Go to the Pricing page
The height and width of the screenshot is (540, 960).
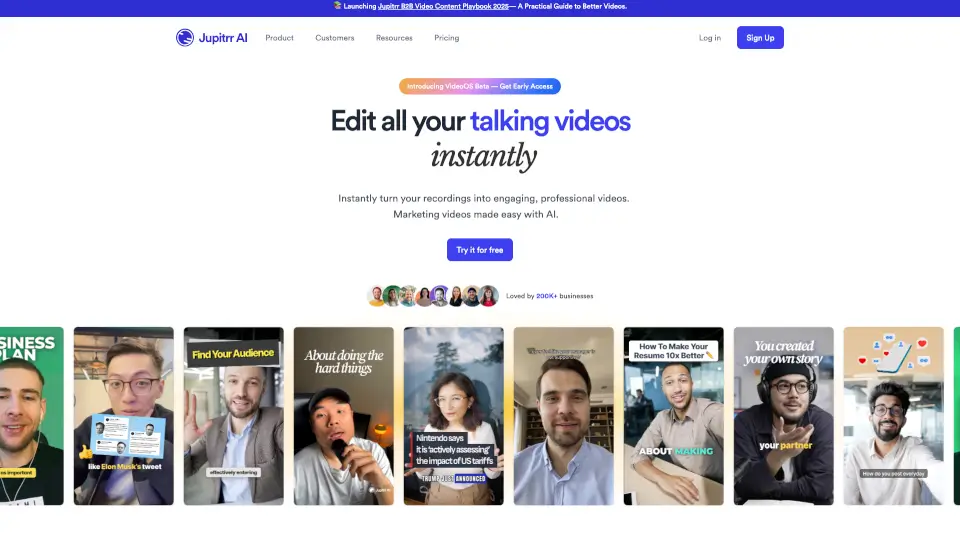click(447, 38)
